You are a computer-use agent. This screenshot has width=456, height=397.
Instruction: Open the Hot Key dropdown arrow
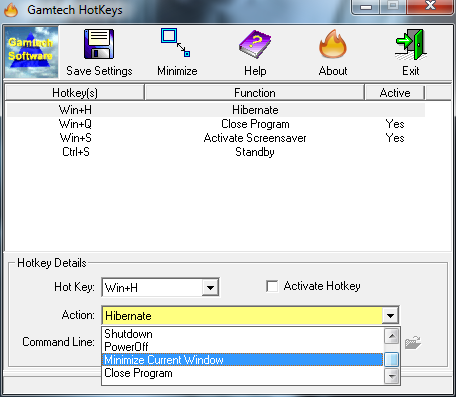point(210,287)
